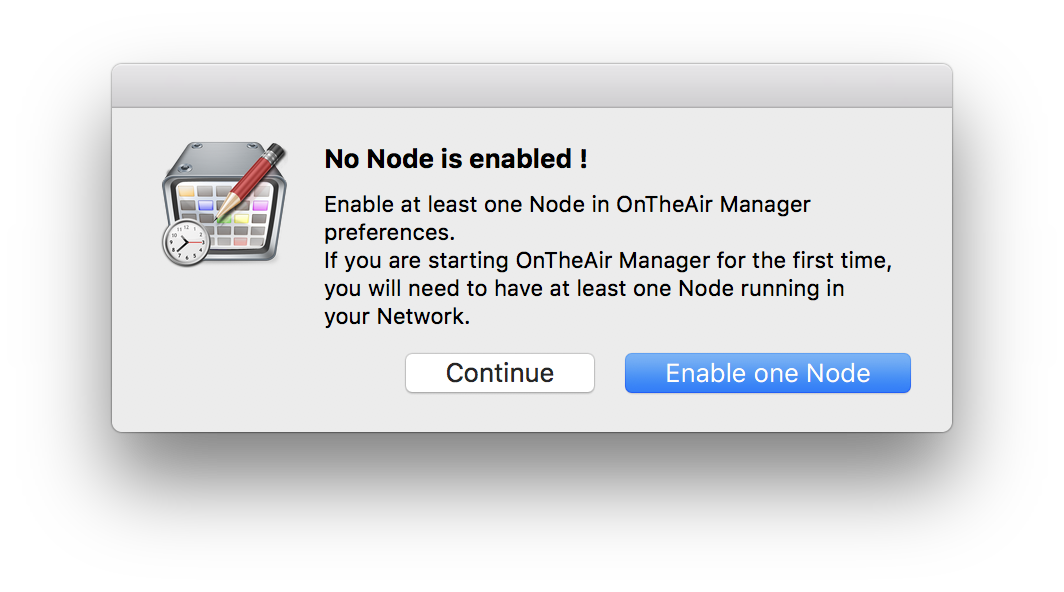Click the Continue button

[x=499, y=373]
